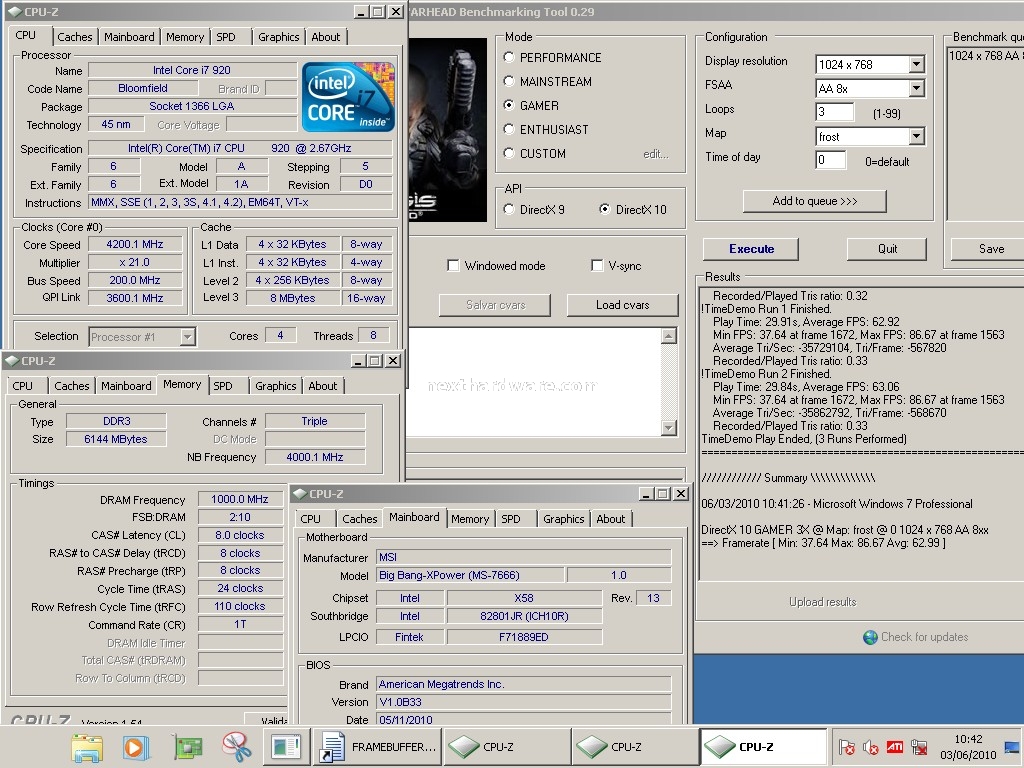This screenshot has width=1024, height=768.
Task: Click the Add to queue >>> button
Action: tap(814, 201)
